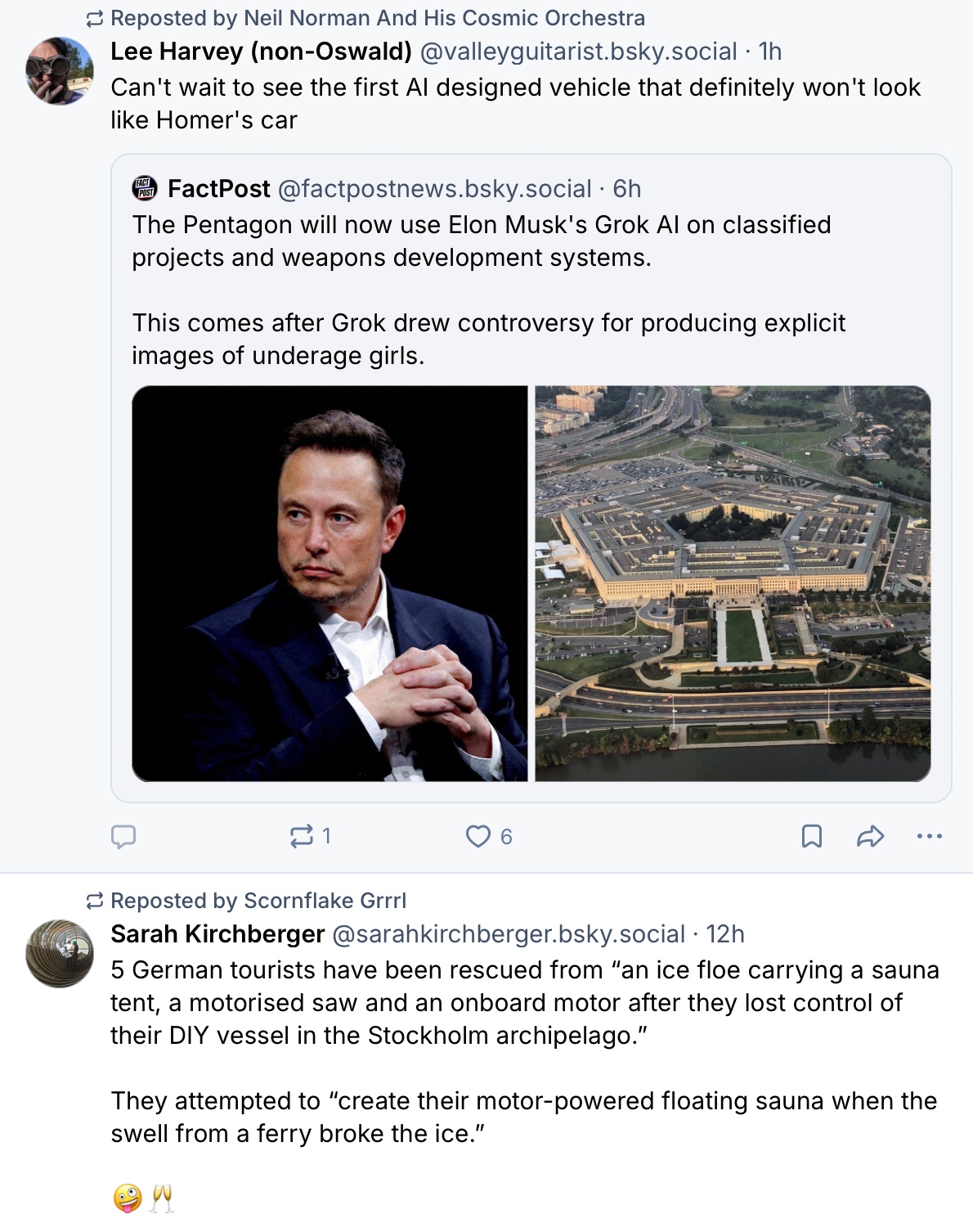This screenshot has height=1232, width=973.
Task: Like the post with 6 likes
Action: (478, 836)
